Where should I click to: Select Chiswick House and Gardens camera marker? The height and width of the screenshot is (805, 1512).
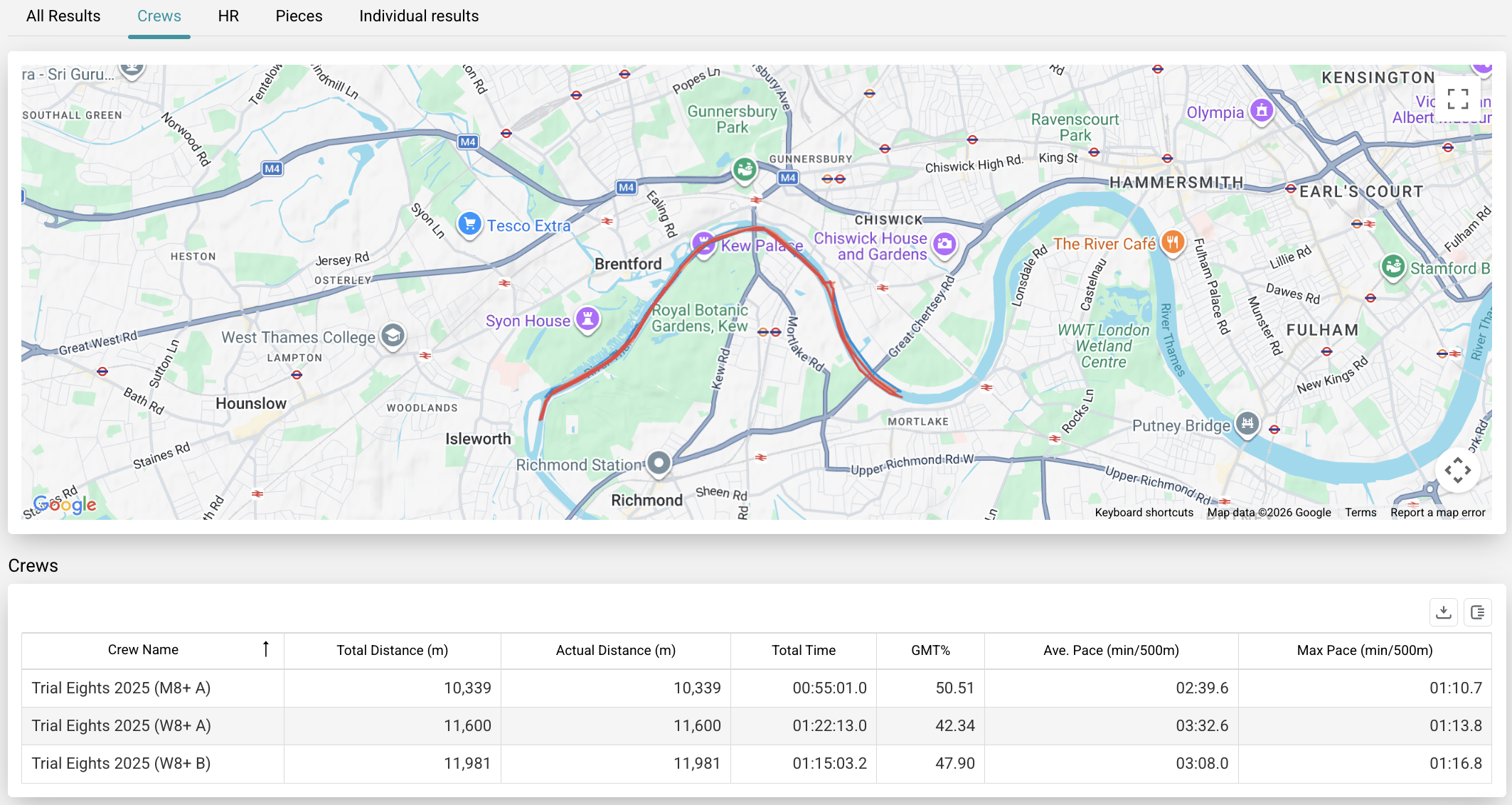(x=944, y=245)
